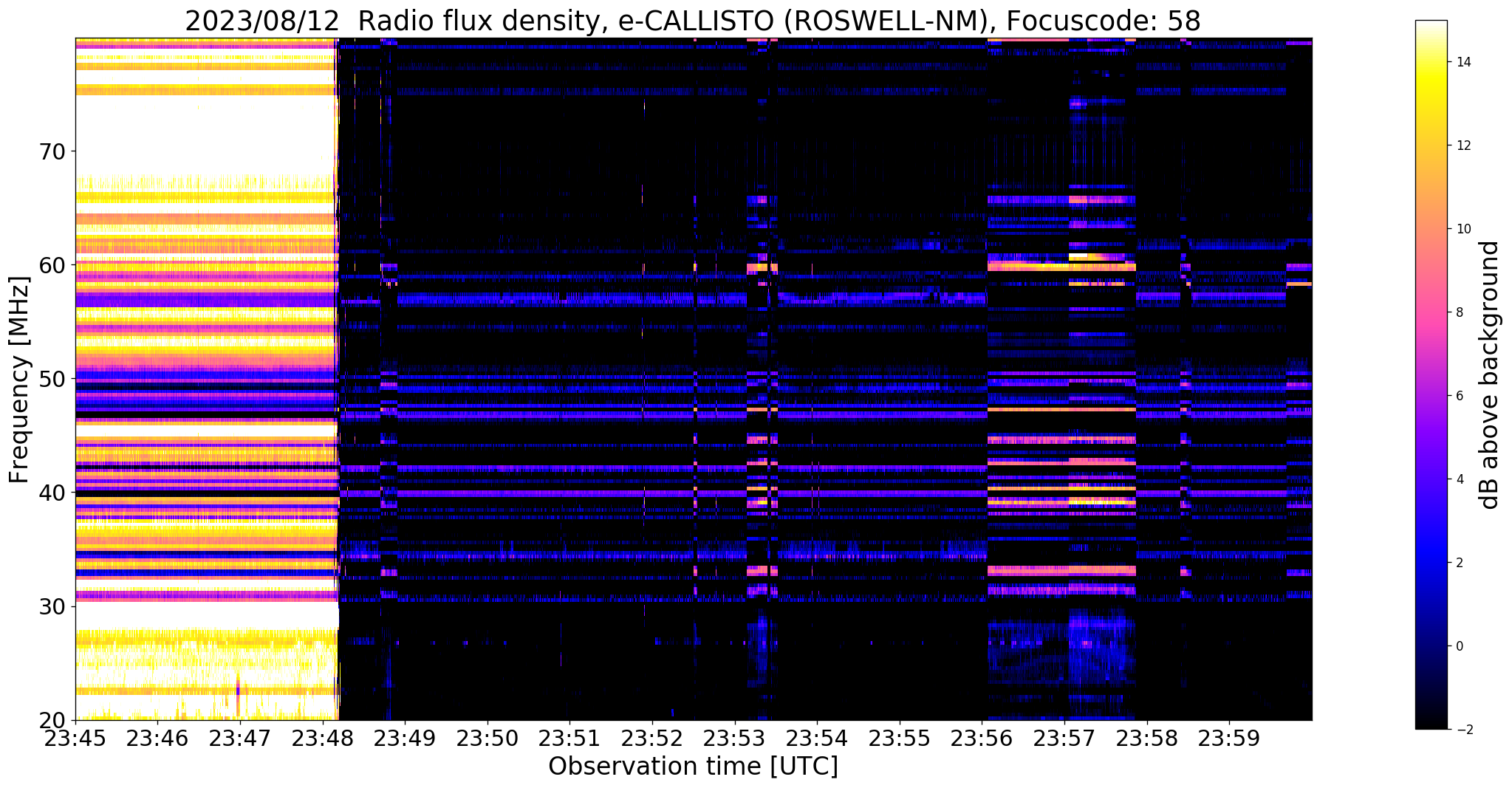Screen dimensions: 1512x788
Task: Click the 'Frequency [MHz]' axis label
Action: [x=20, y=380]
